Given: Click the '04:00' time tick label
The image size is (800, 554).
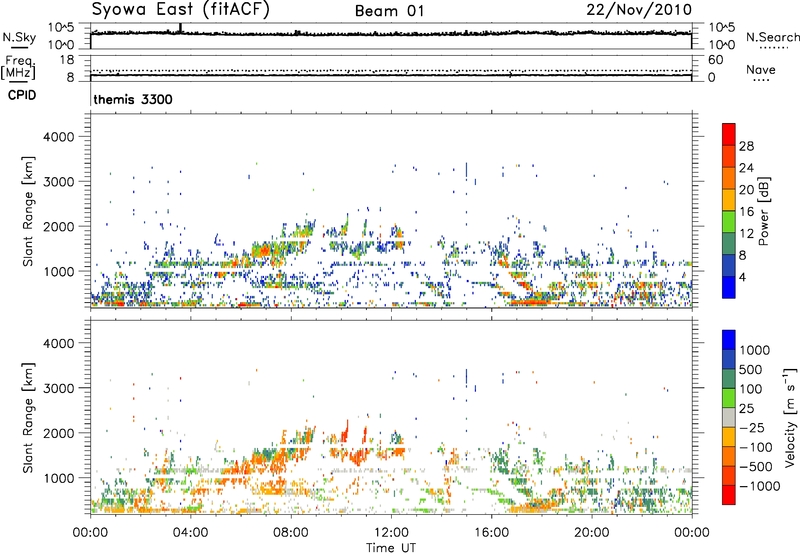Looking at the screenshot, I should tap(191, 533).
